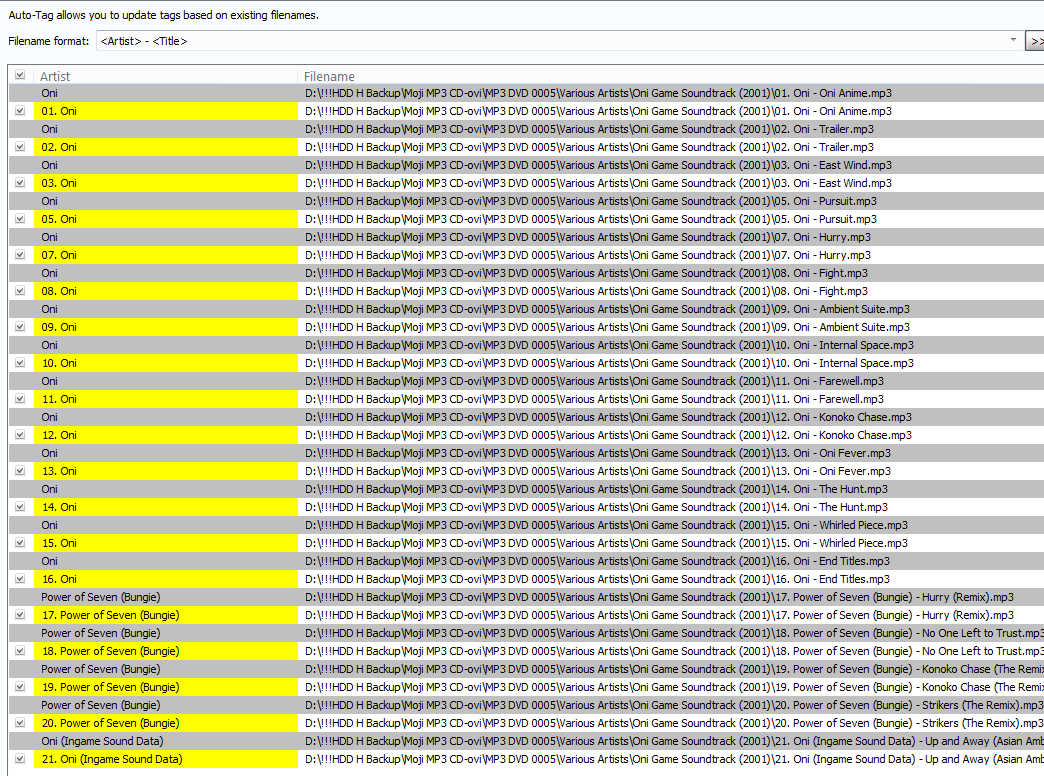Toggle the select-all checkbox in the header
The width and height of the screenshot is (1044, 776).
tap(20, 76)
